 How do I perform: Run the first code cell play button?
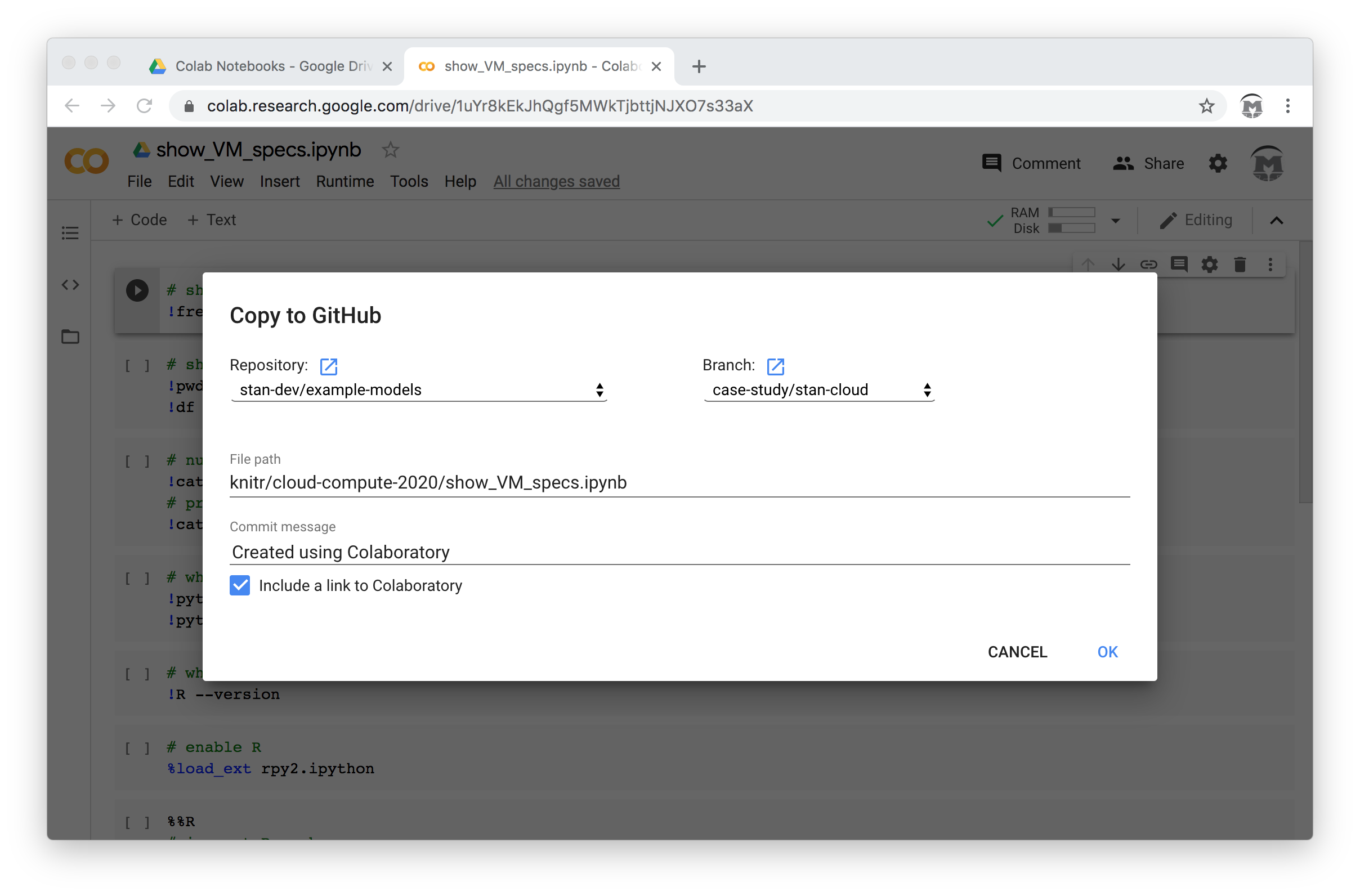tap(137, 290)
